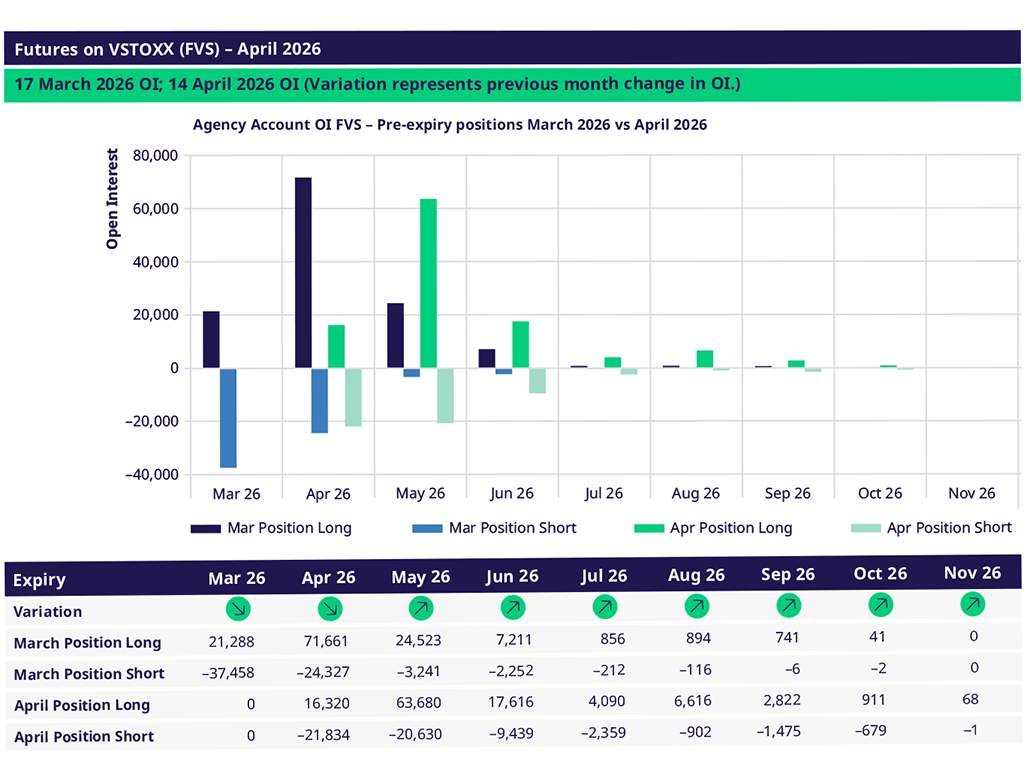Click the Apr Position Short legend swatch
The image size is (1024, 770).
tap(866, 528)
